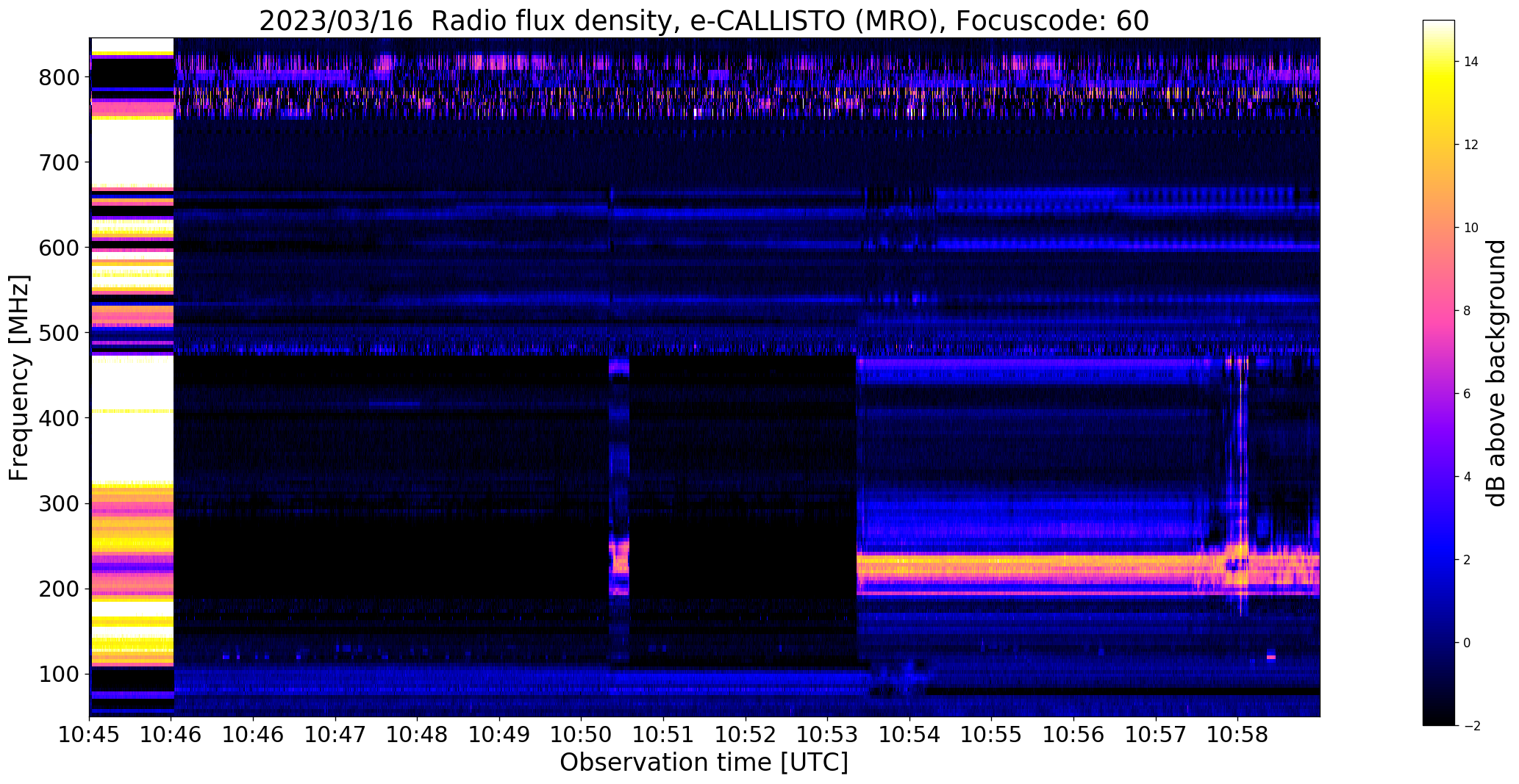Click the 600 MHz frequency tick label

pos(60,248)
